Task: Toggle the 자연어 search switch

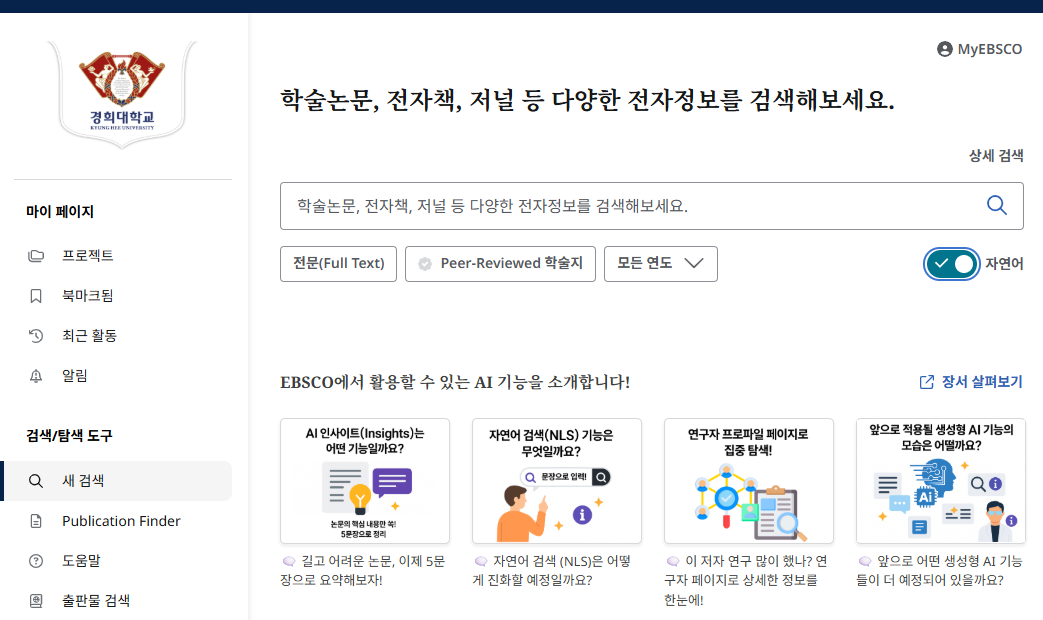Action: 951,264
